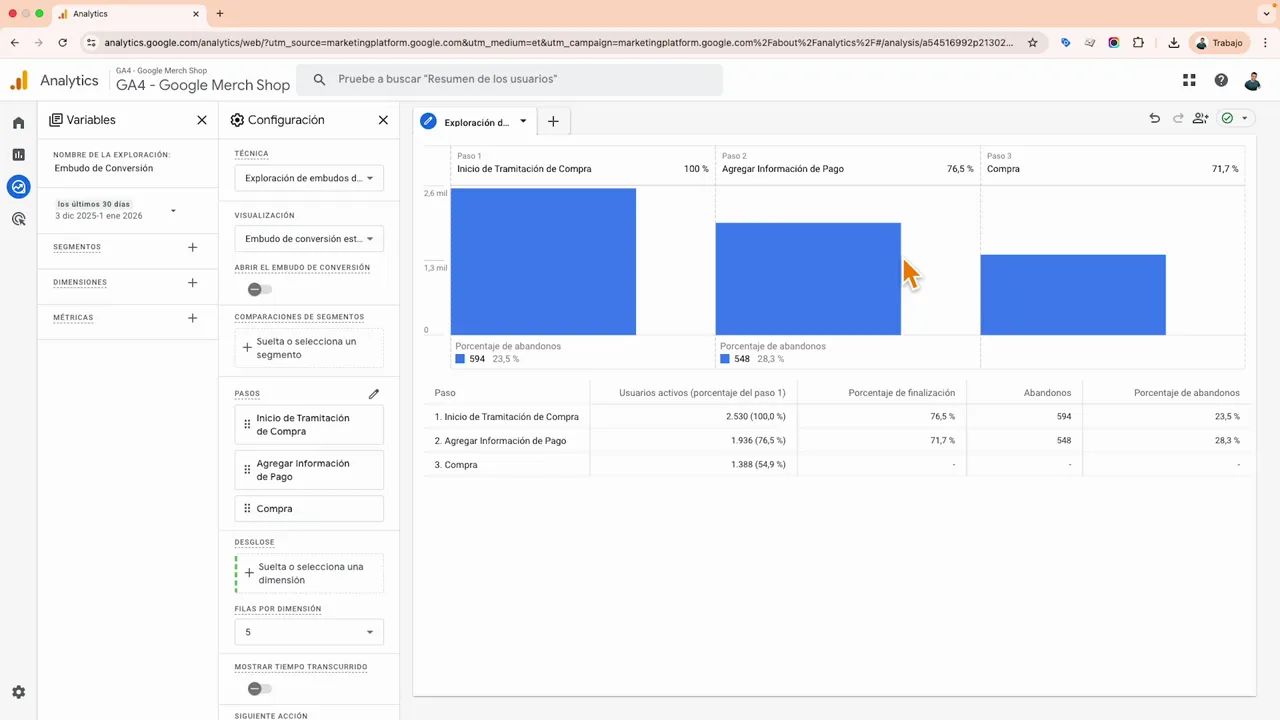The image size is (1280, 720).
Task: Undo the last change
Action: [x=1155, y=118]
